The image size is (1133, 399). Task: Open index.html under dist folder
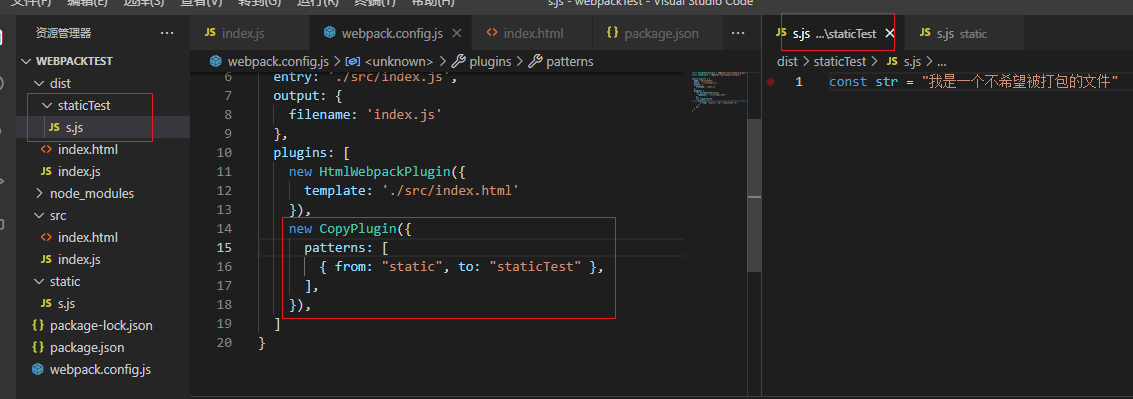tap(87, 150)
